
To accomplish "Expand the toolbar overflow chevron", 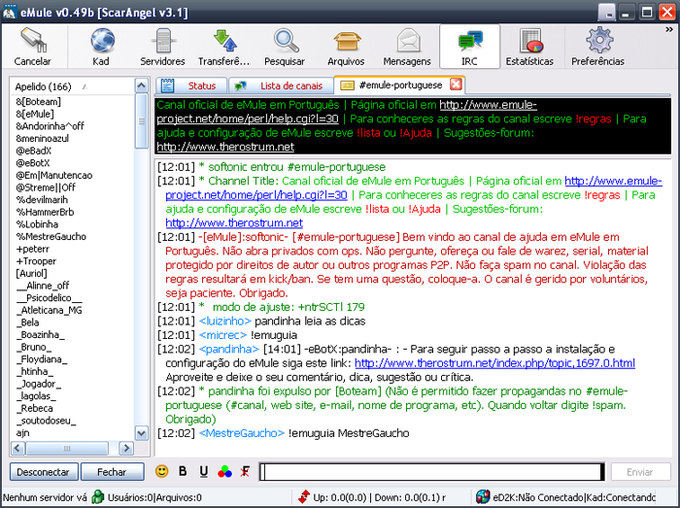I will click(669, 29).
